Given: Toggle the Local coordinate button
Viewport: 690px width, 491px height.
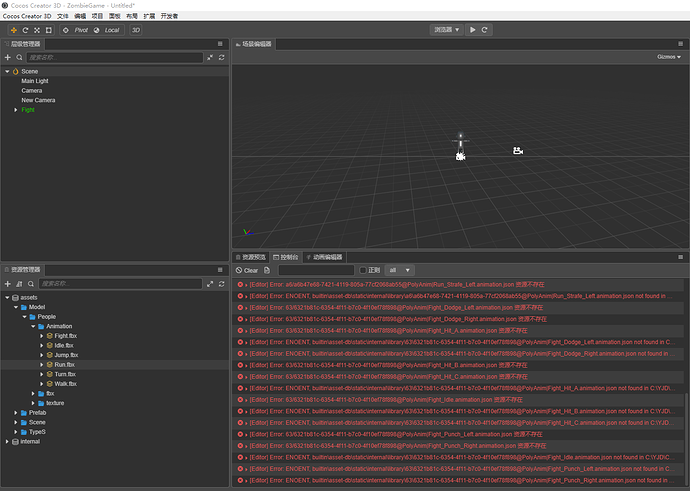Looking at the screenshot, I should point(107,30).
